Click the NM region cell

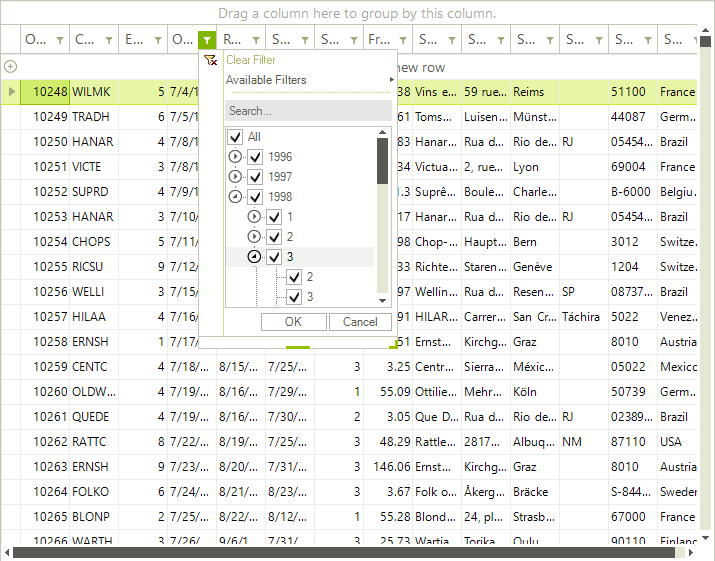(584, 442)
